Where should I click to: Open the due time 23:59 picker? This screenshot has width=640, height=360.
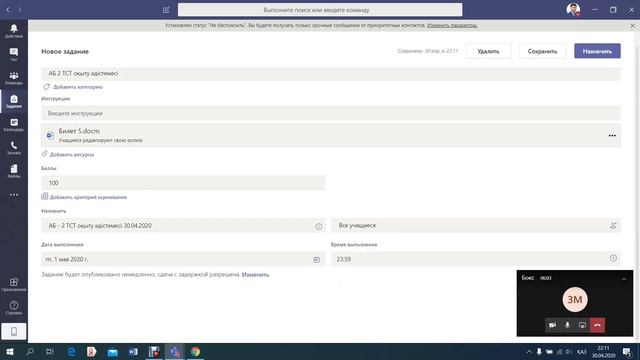[x=476, y=259]
